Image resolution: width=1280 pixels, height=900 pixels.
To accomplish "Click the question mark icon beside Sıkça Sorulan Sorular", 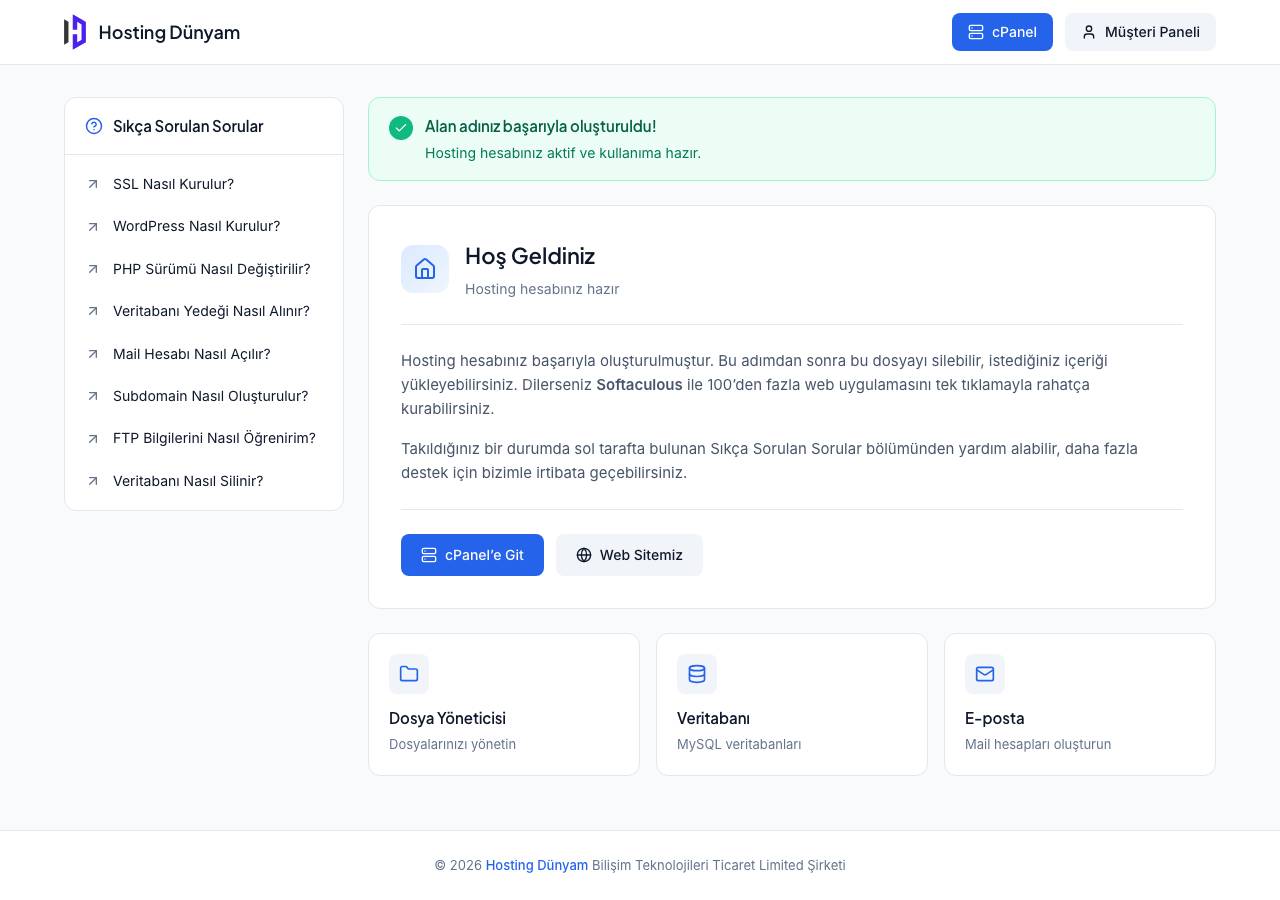I will pyautogui.click(x=94, y=126).
